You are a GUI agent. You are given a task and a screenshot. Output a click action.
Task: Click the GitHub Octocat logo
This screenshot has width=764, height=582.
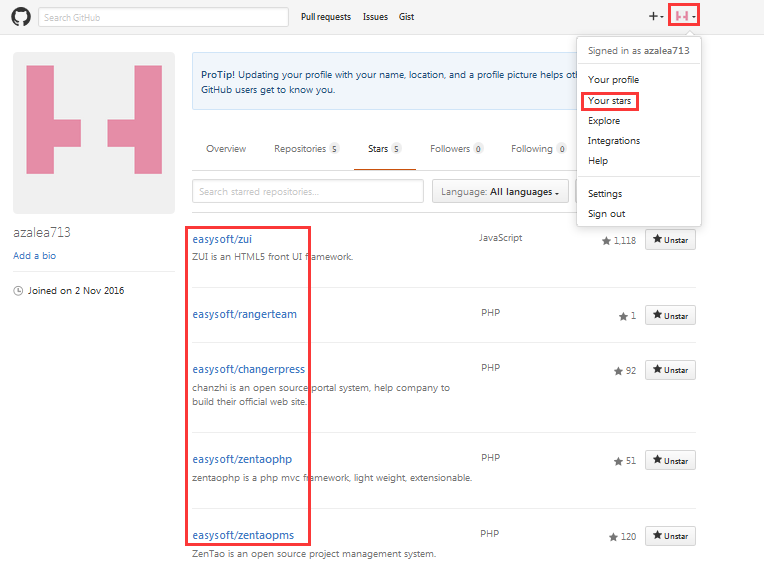pos(21,17)
